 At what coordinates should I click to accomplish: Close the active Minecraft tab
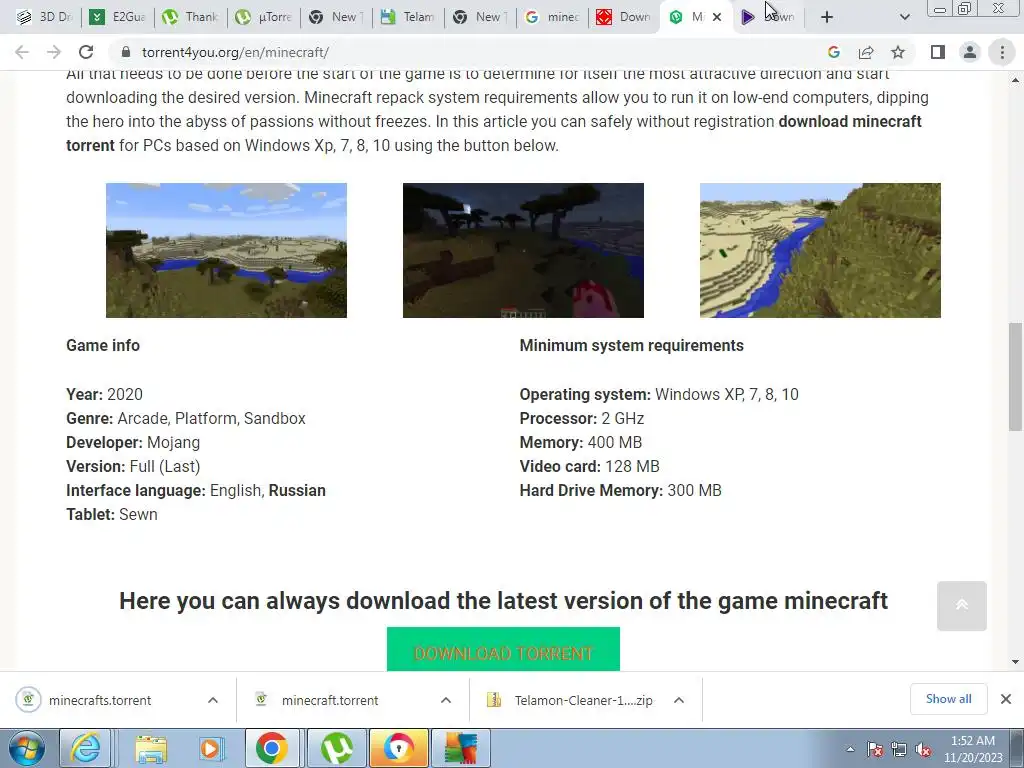click(717, 17)
